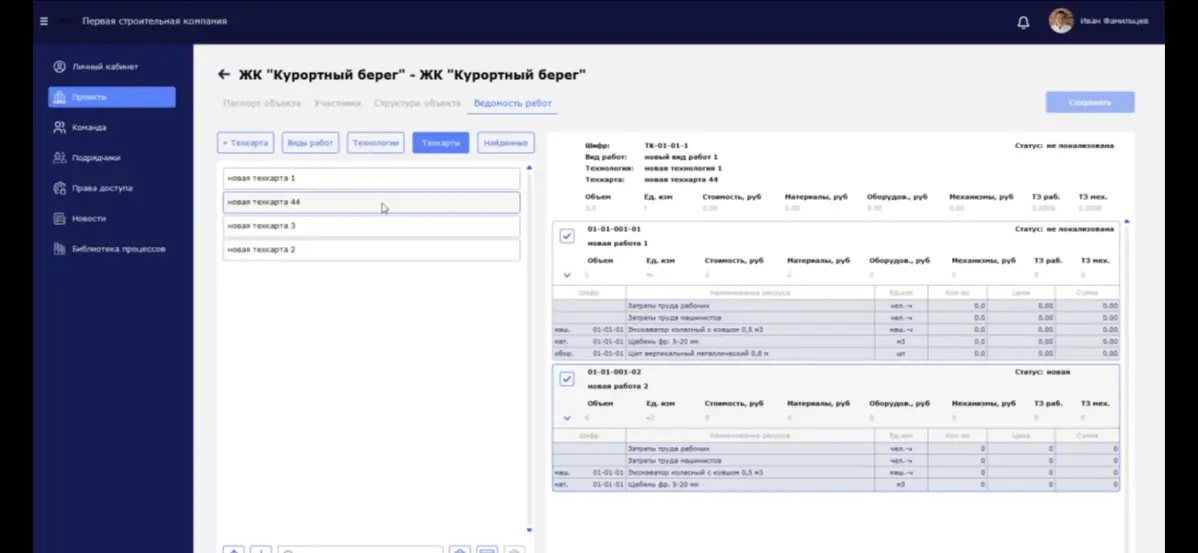Select the Ведомость работ tab
Image resolution: width=1198 pixels, height=553 pixels.
point(513,103)
